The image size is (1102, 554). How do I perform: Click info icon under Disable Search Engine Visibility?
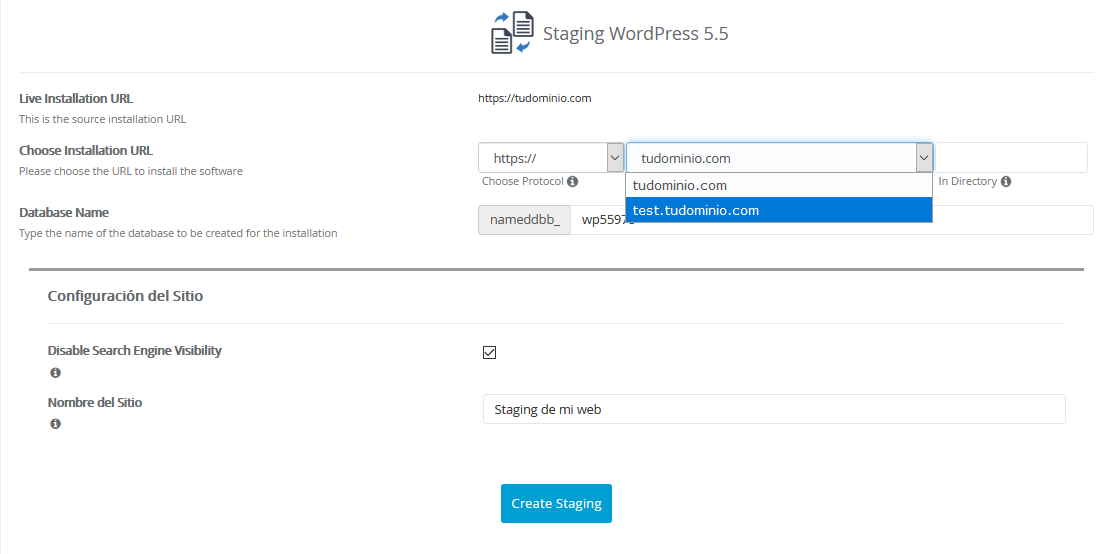pos(56,373)
